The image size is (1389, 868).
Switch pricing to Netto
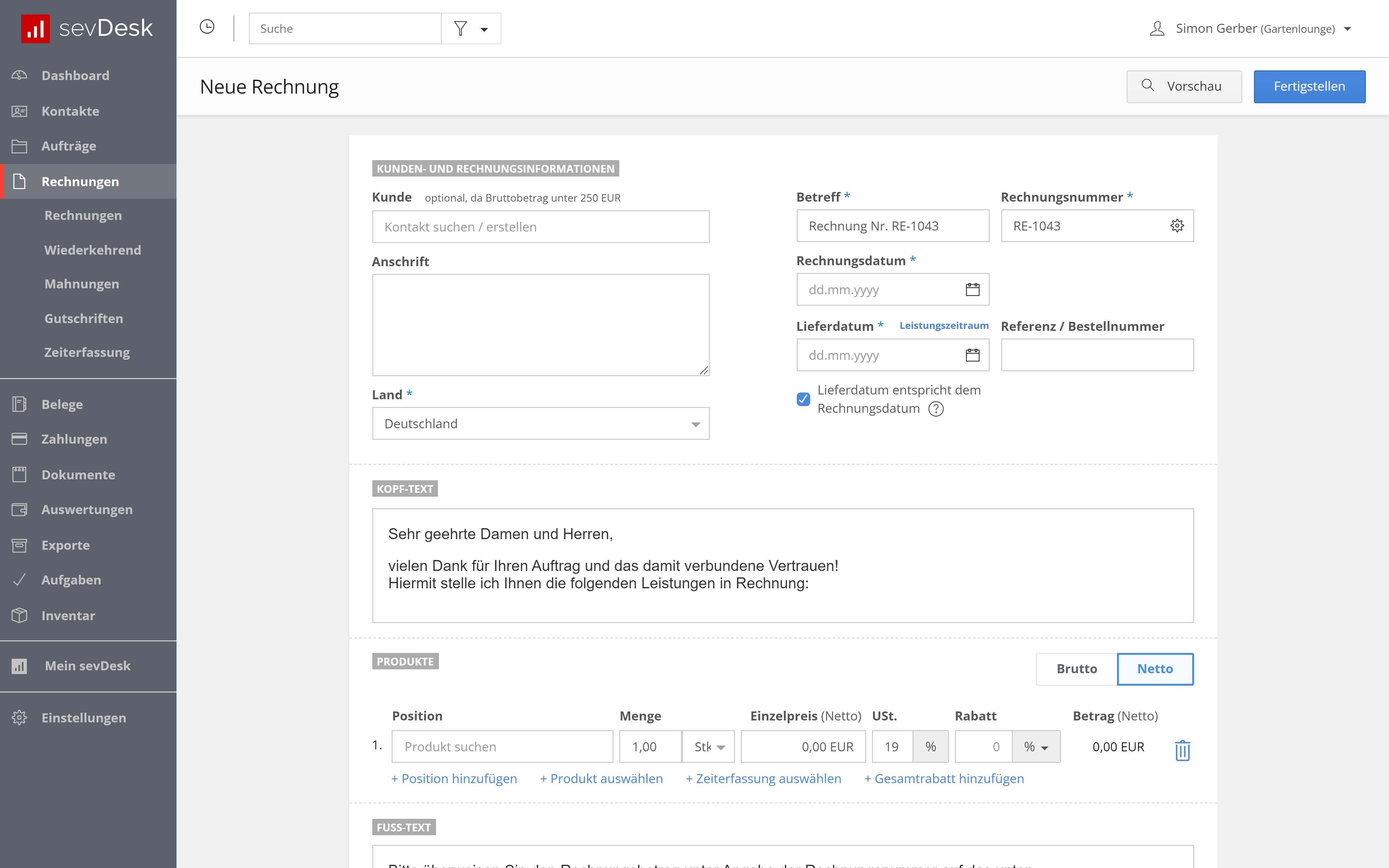tap(1155, 669)
